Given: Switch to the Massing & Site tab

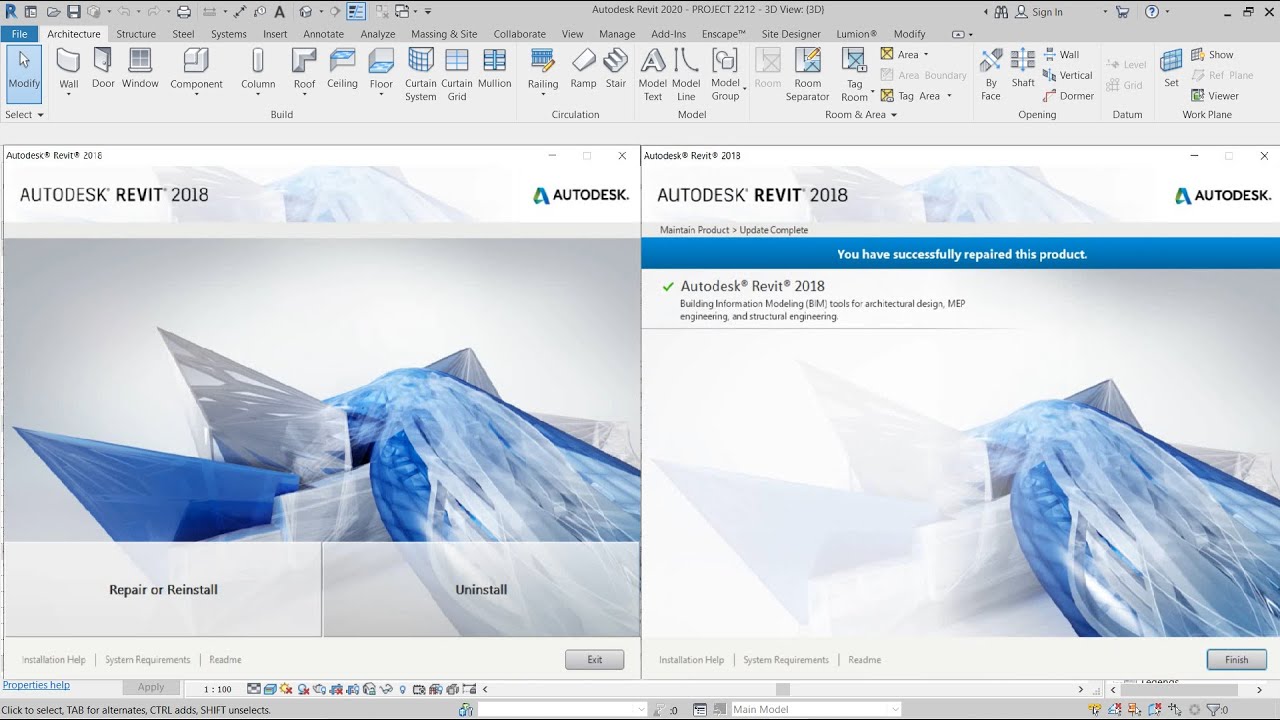Looking at the screenshot, I should tap(444, 34).
